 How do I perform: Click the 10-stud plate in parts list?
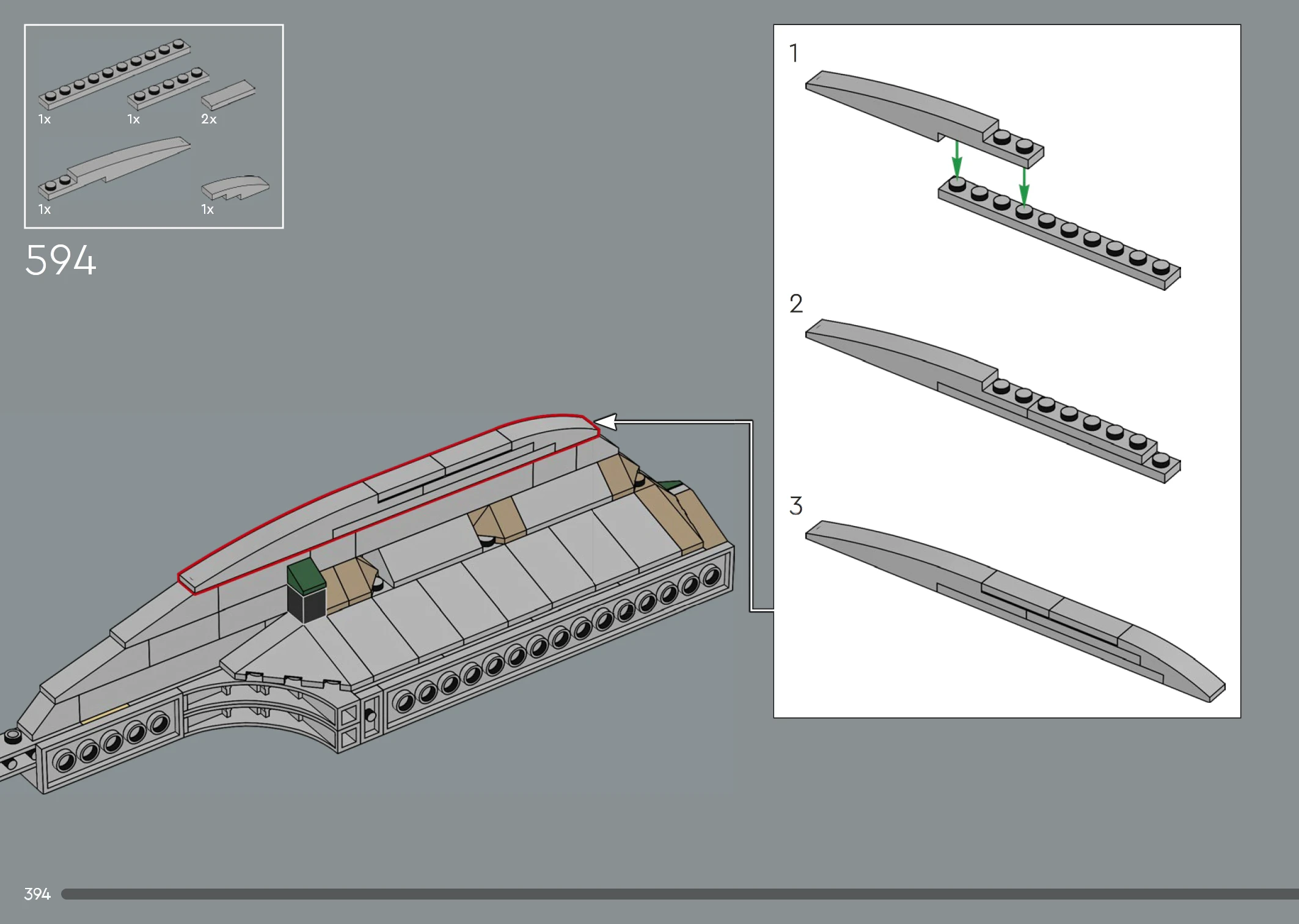(114, 73)
